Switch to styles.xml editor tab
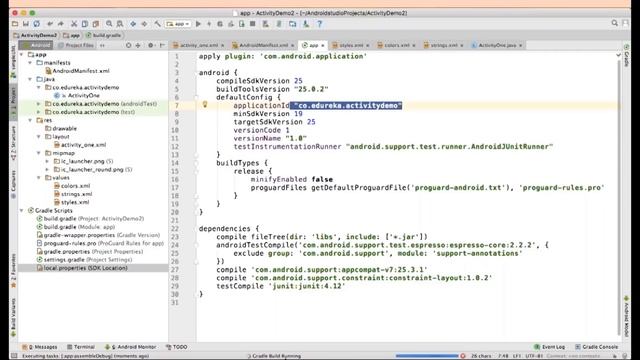The width and height of the screenshot is (640, 360). coord(351,45)
